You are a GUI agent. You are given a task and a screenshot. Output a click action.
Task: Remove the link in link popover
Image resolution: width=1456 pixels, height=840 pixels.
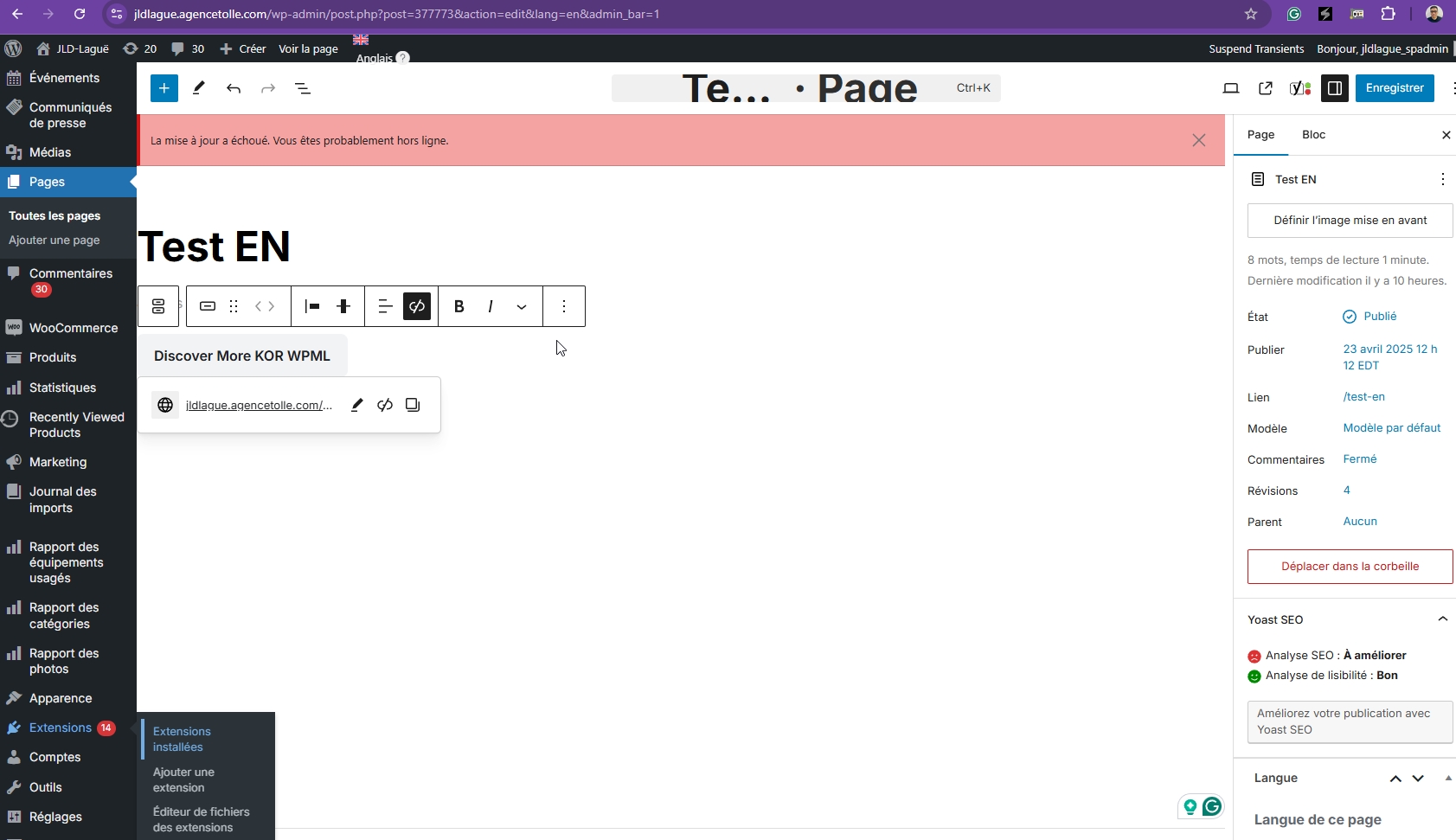click(385, 405)
